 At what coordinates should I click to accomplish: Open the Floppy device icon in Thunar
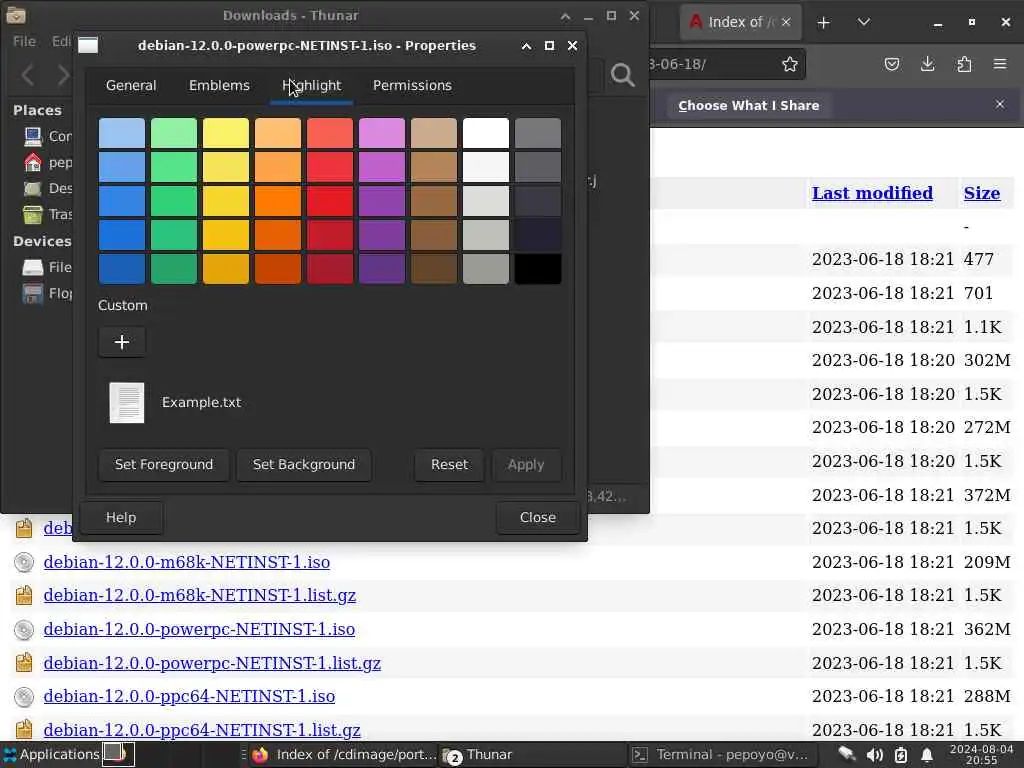coord(33,293)
